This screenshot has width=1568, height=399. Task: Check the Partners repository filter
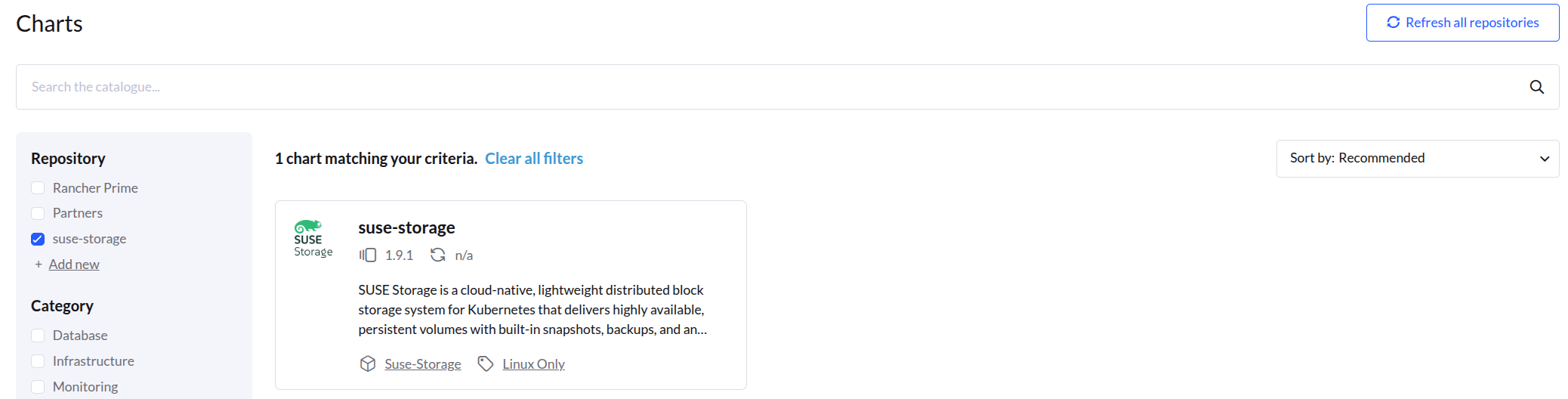(x=38, y=213)
